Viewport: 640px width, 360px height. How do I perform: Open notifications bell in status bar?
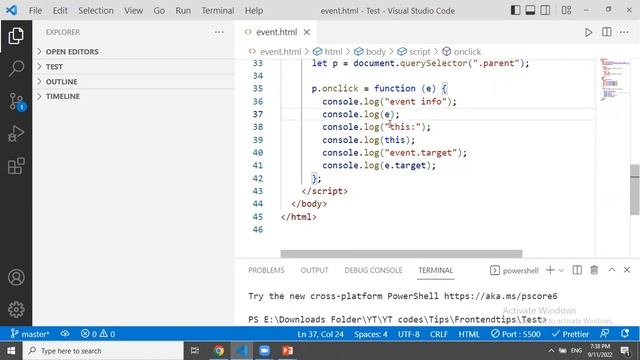[624, 334]
